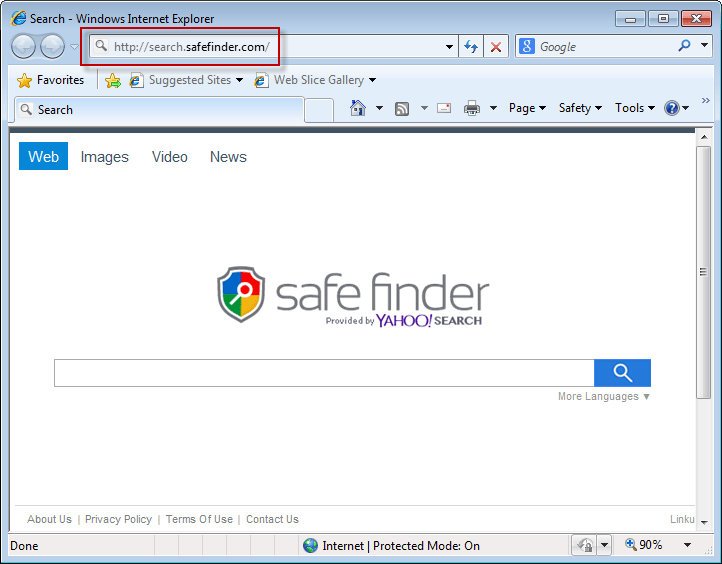Click the New Tab blank button
This screenshot has height=564, width=722.
point(319,110)
